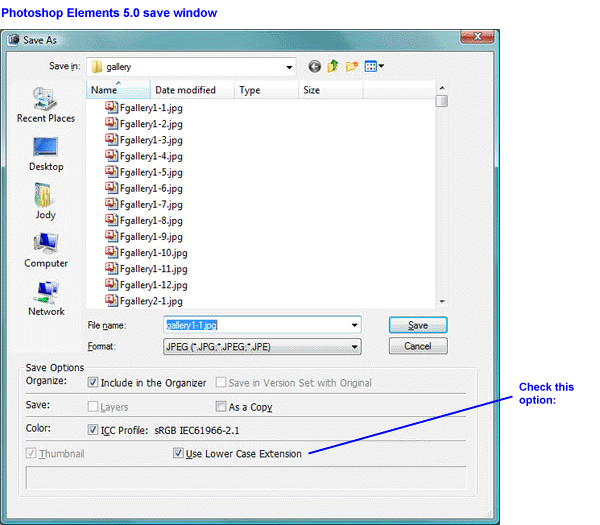
Task: Open Recent Places location
Action: coord(46,105)
